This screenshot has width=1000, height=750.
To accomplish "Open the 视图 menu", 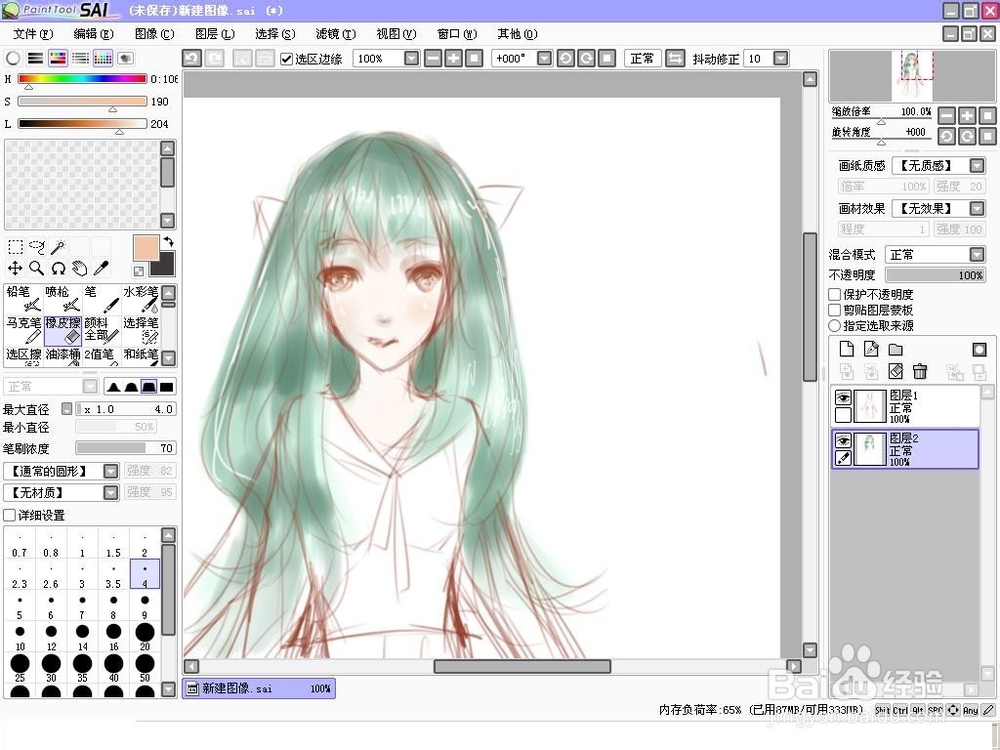I will click(x=396, y=34).
